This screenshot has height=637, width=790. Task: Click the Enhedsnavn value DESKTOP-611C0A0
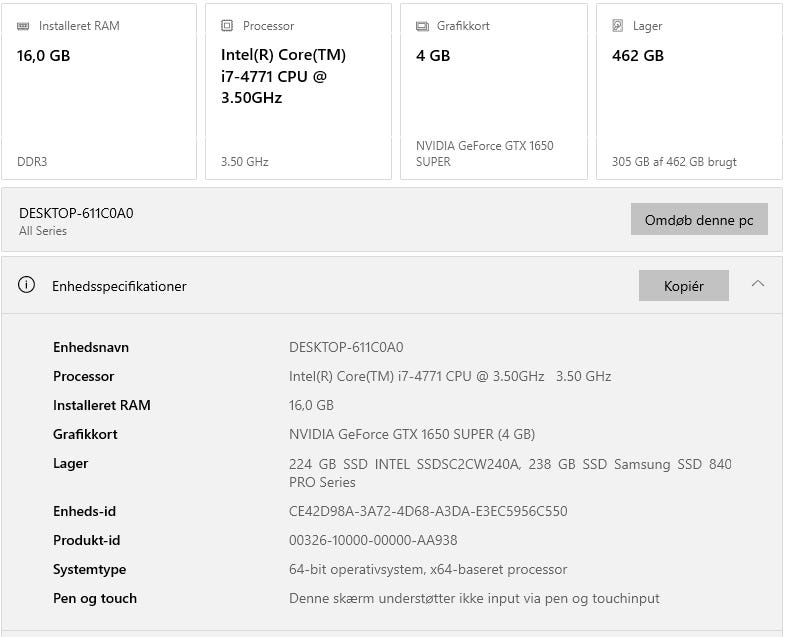click(x=346, y=347)
